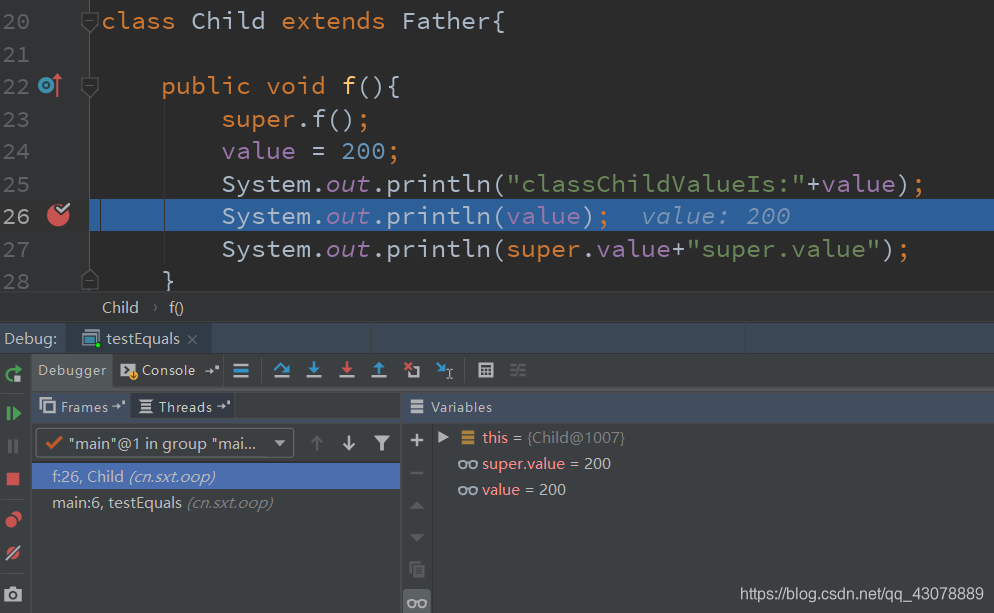The height and width of the screenshot is (613, 994).
Task: Move to next frame with down arrow
Action: pos(349,443)
